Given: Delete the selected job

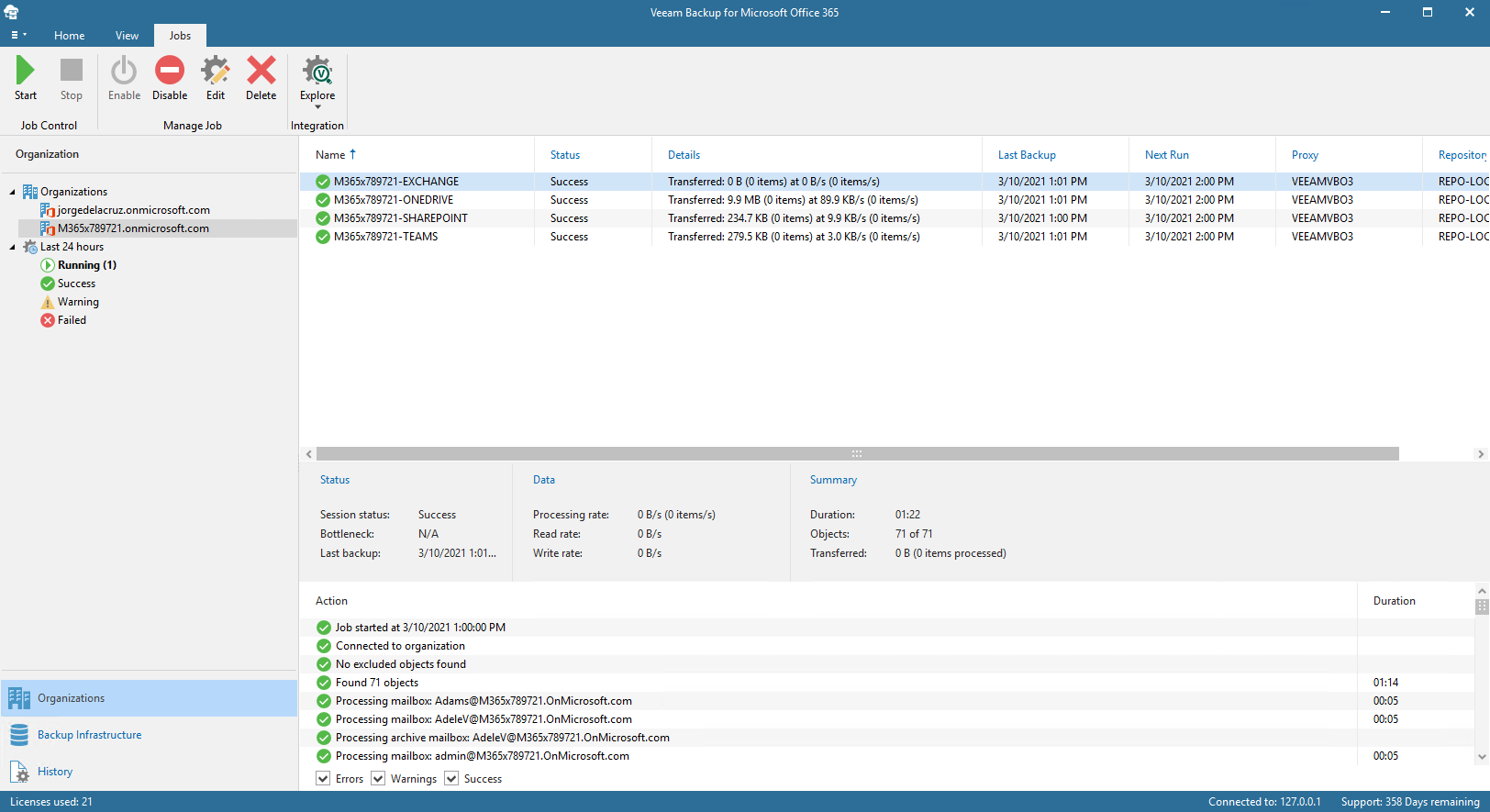Looking at the screenshot, I should (x=261, y=78).
